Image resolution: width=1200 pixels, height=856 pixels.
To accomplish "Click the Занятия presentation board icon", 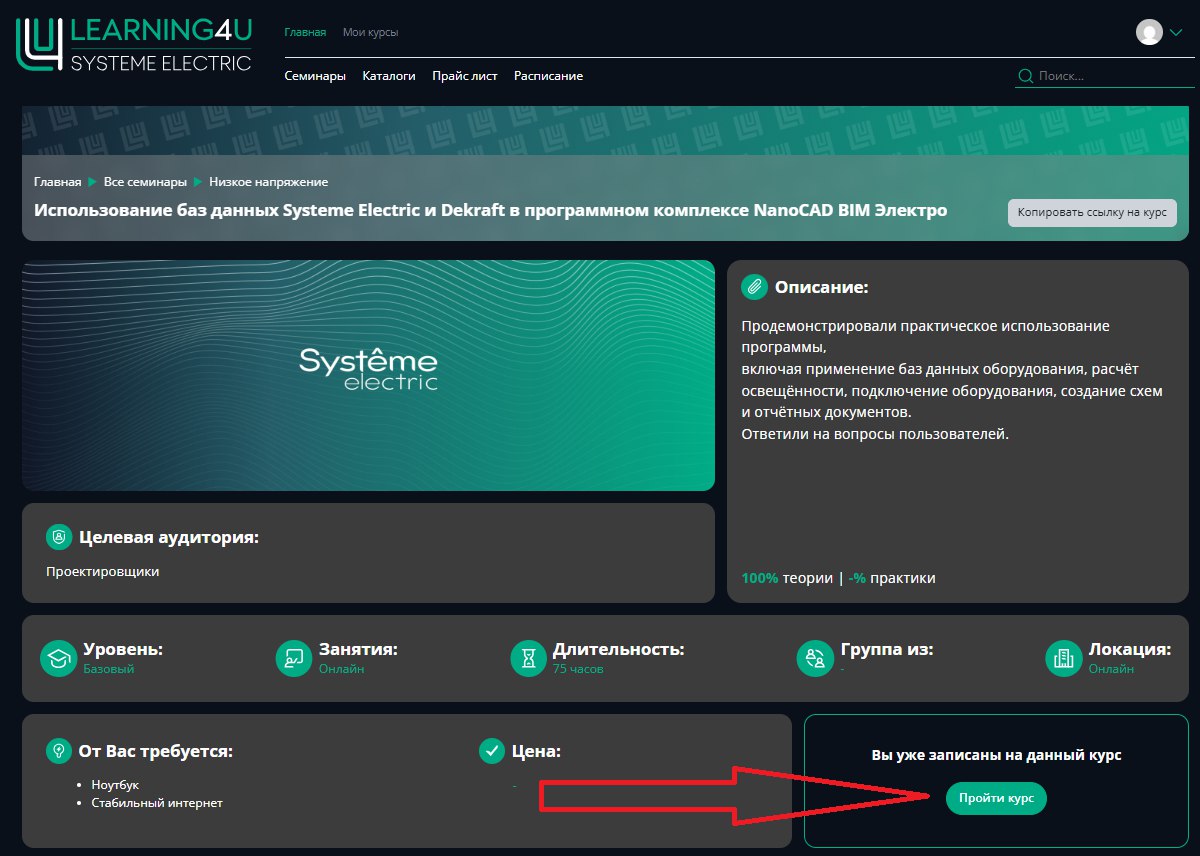I will pos(294,658).
